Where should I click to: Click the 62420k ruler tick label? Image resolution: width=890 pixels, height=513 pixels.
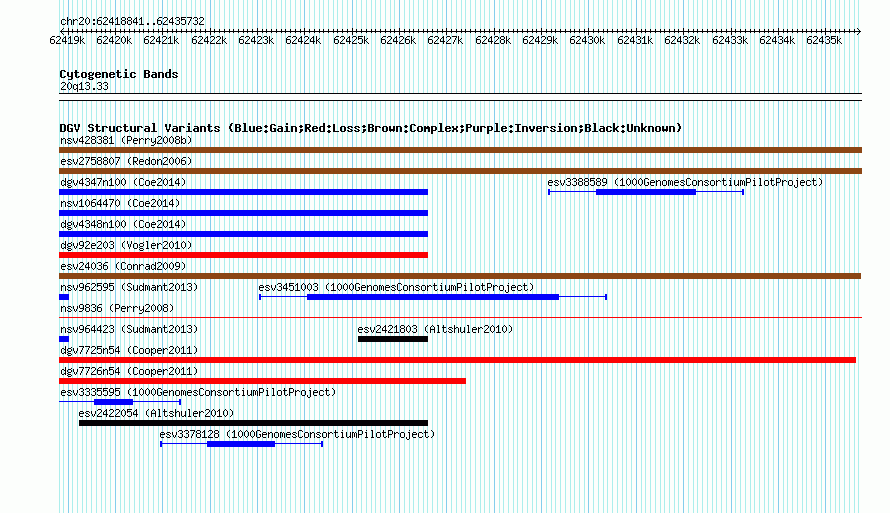(114, 40)
